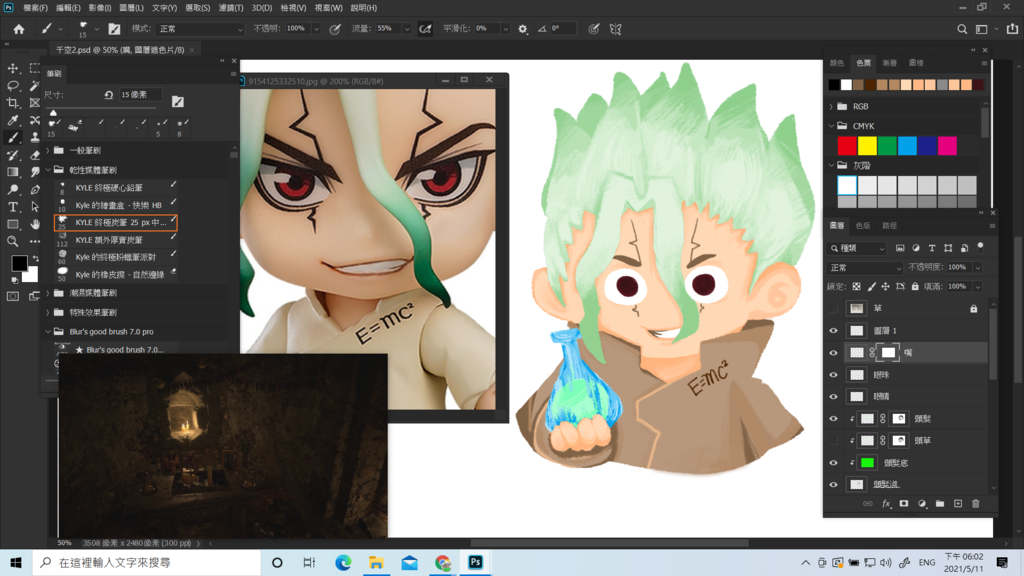1024x576 pixels.
Task: Toggle pressure for opacity
Action: click(x=335, y=29)
